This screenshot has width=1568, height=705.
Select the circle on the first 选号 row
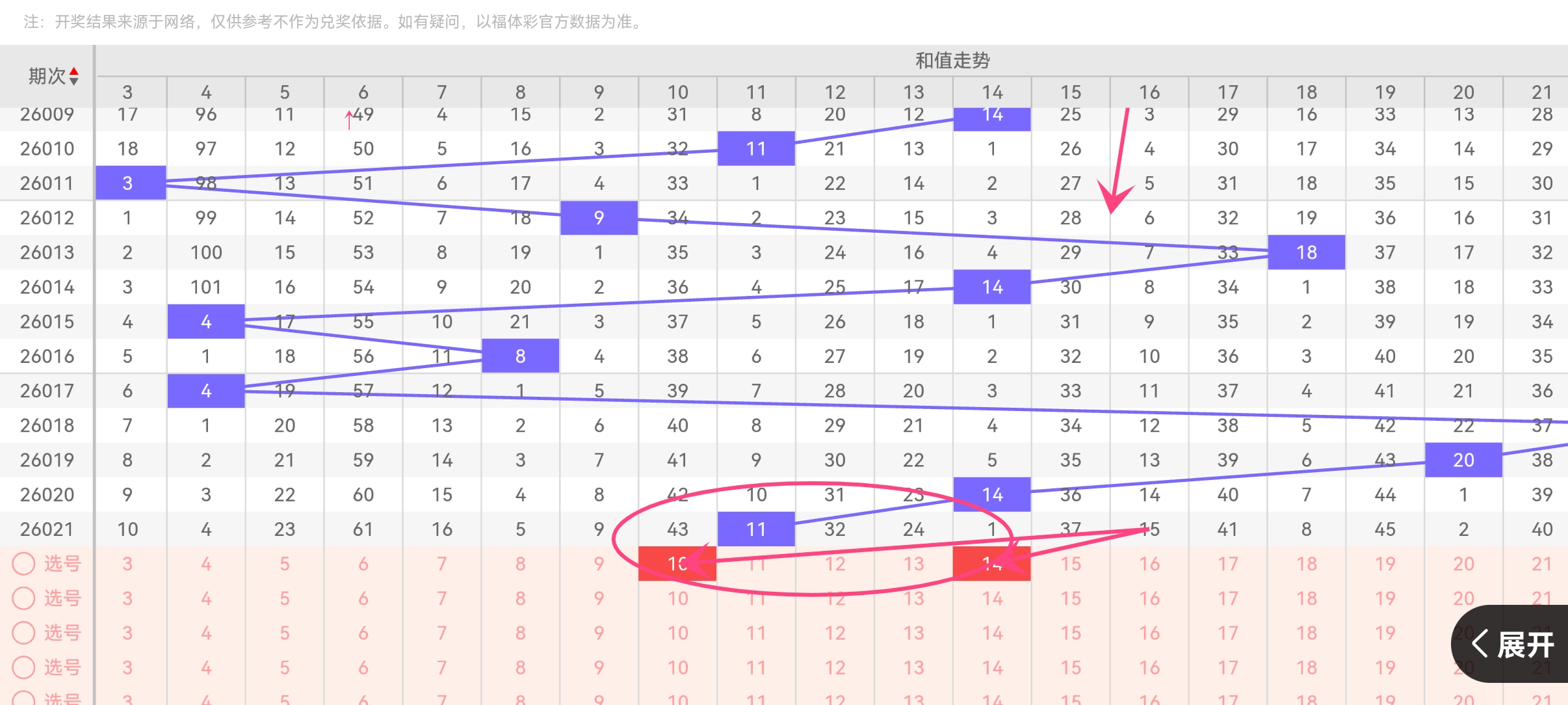24,563
